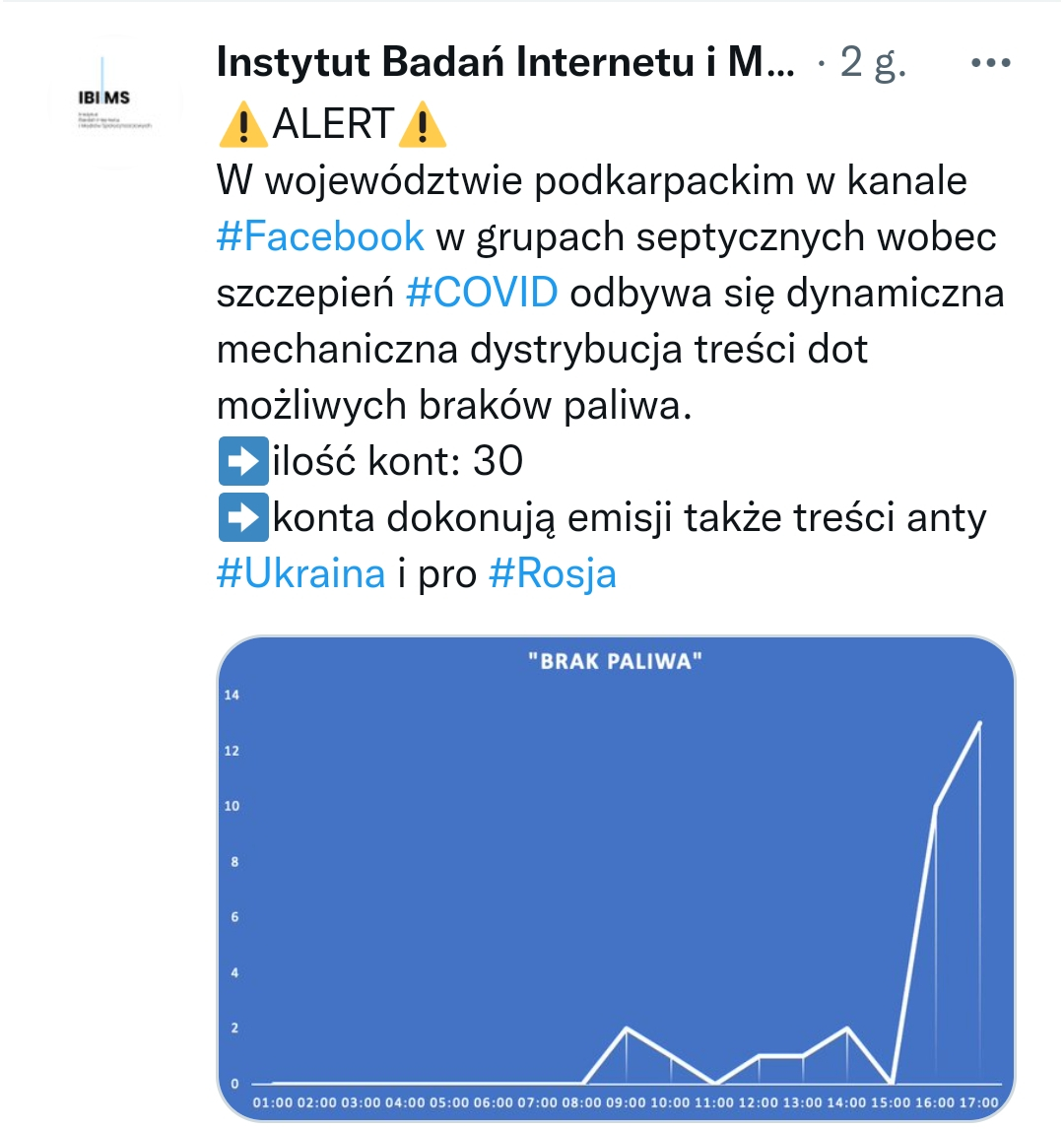The width and height of the screenshot is (1064, 1129).
Task: Open the "BRAK PALIWA" chart image
Action: click(x=615, y=877)
